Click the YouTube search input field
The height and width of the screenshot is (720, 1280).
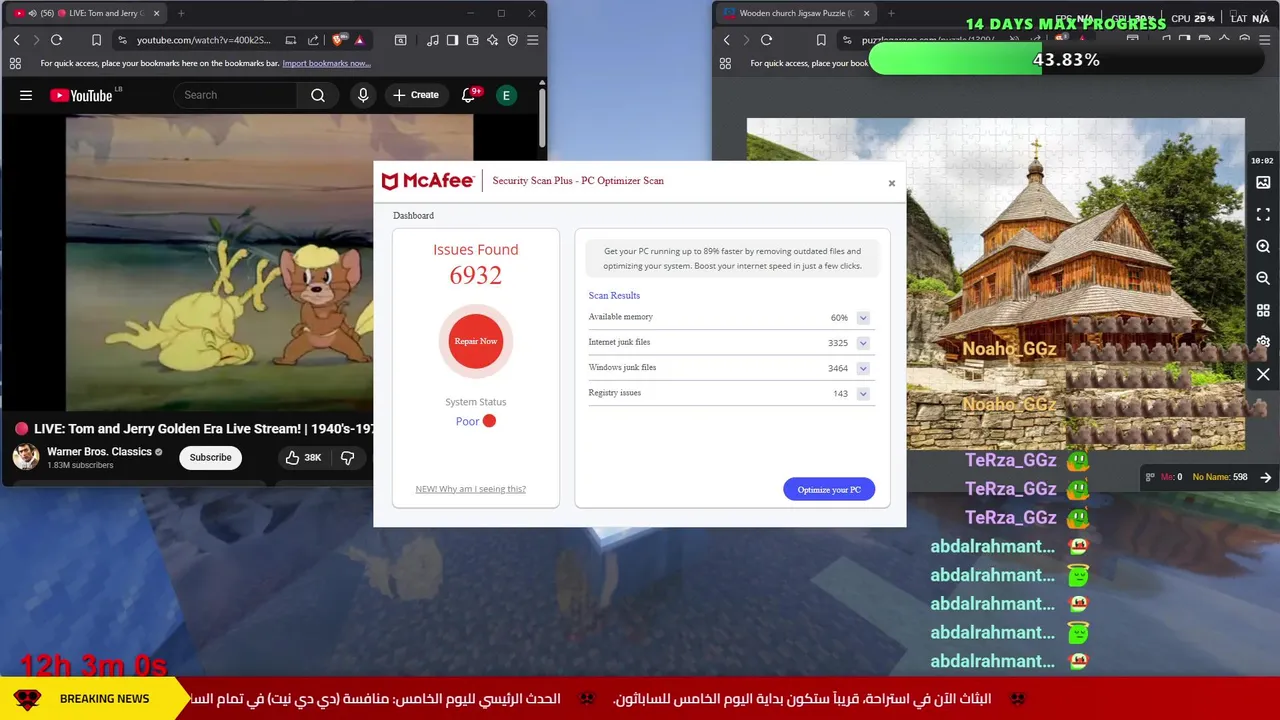click(235, 95)
